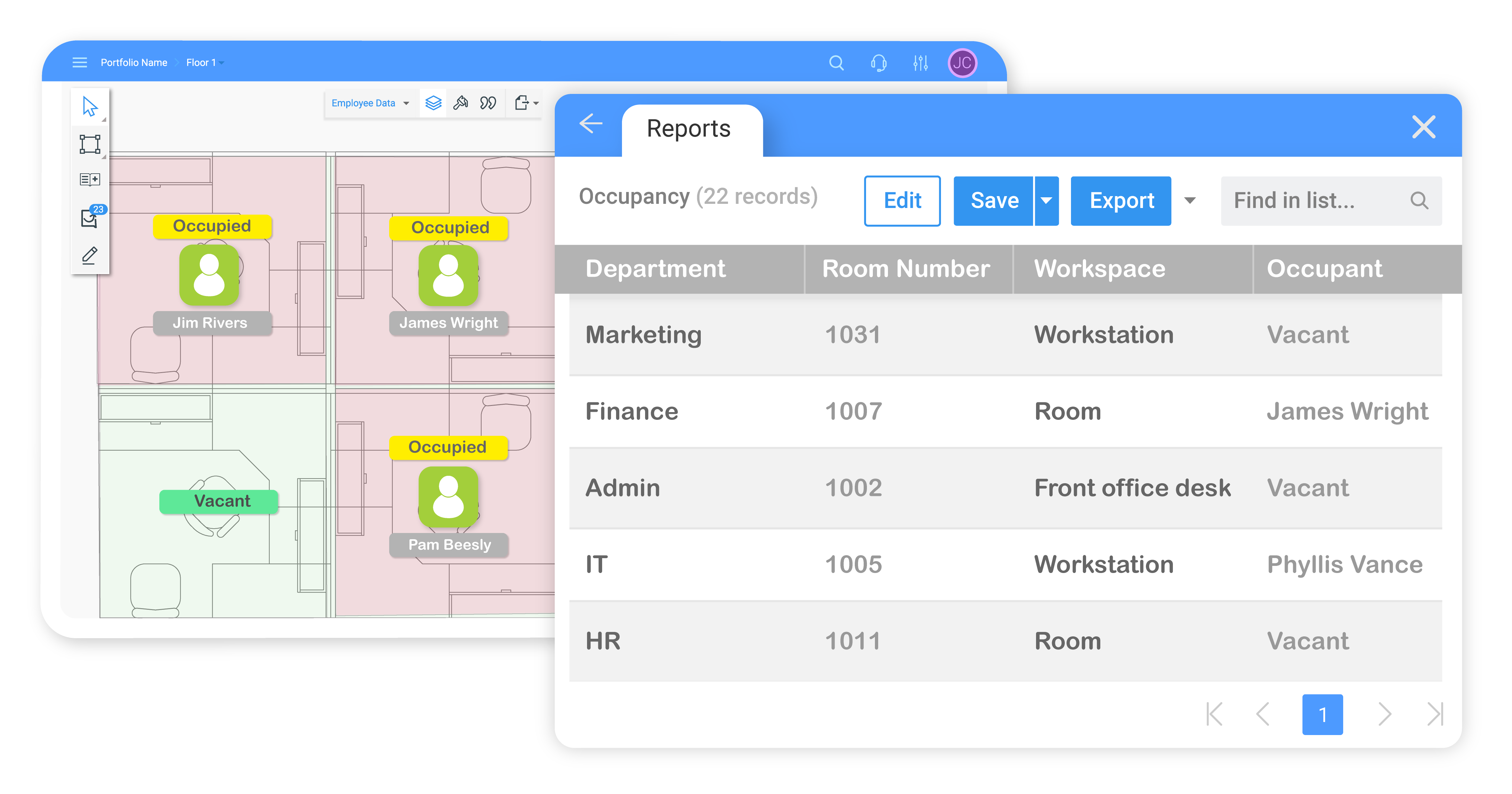Expand the Save button dropdown arrow
The image size is (1512, 794).
1046,201
